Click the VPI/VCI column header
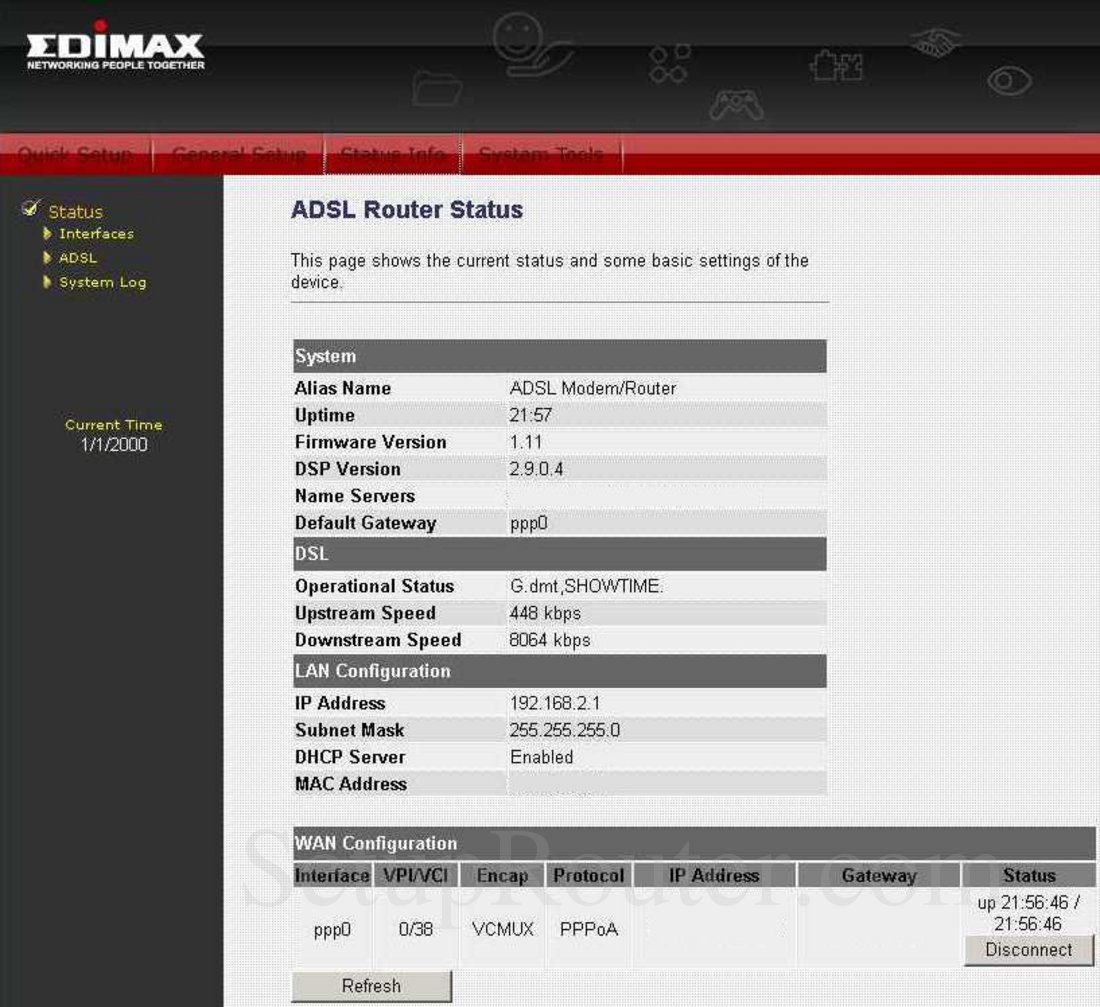Viewport: 1100px width, 1007px height. [415, 875]
